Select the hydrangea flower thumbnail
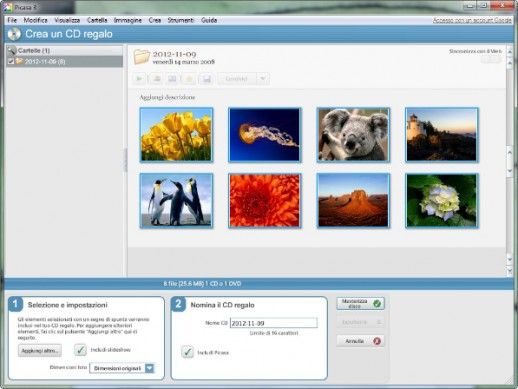The image size is (518, 389). pyautogui.click(x=442, y=201)
